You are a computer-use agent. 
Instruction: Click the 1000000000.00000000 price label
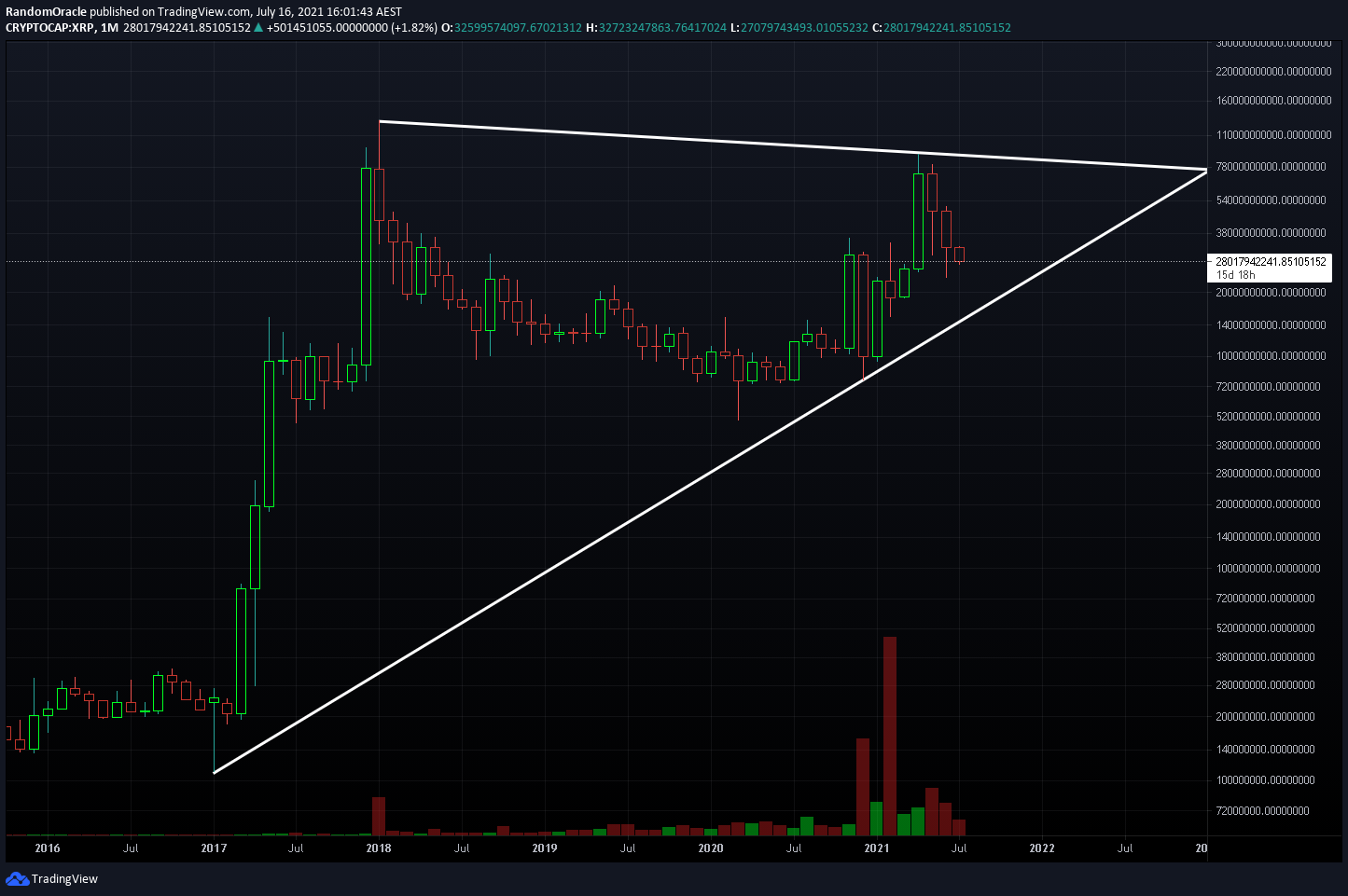point(1268,568)
